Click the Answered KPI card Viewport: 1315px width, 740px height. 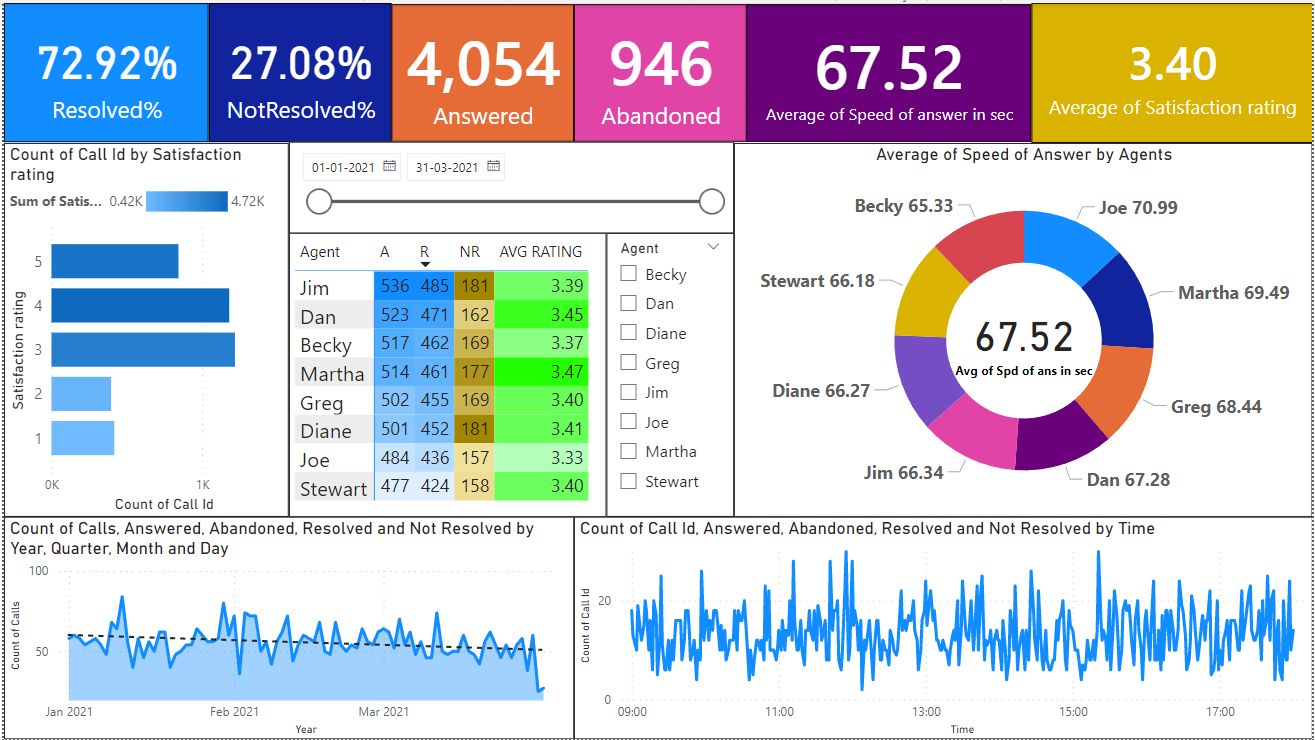click(x=481, y=70)
